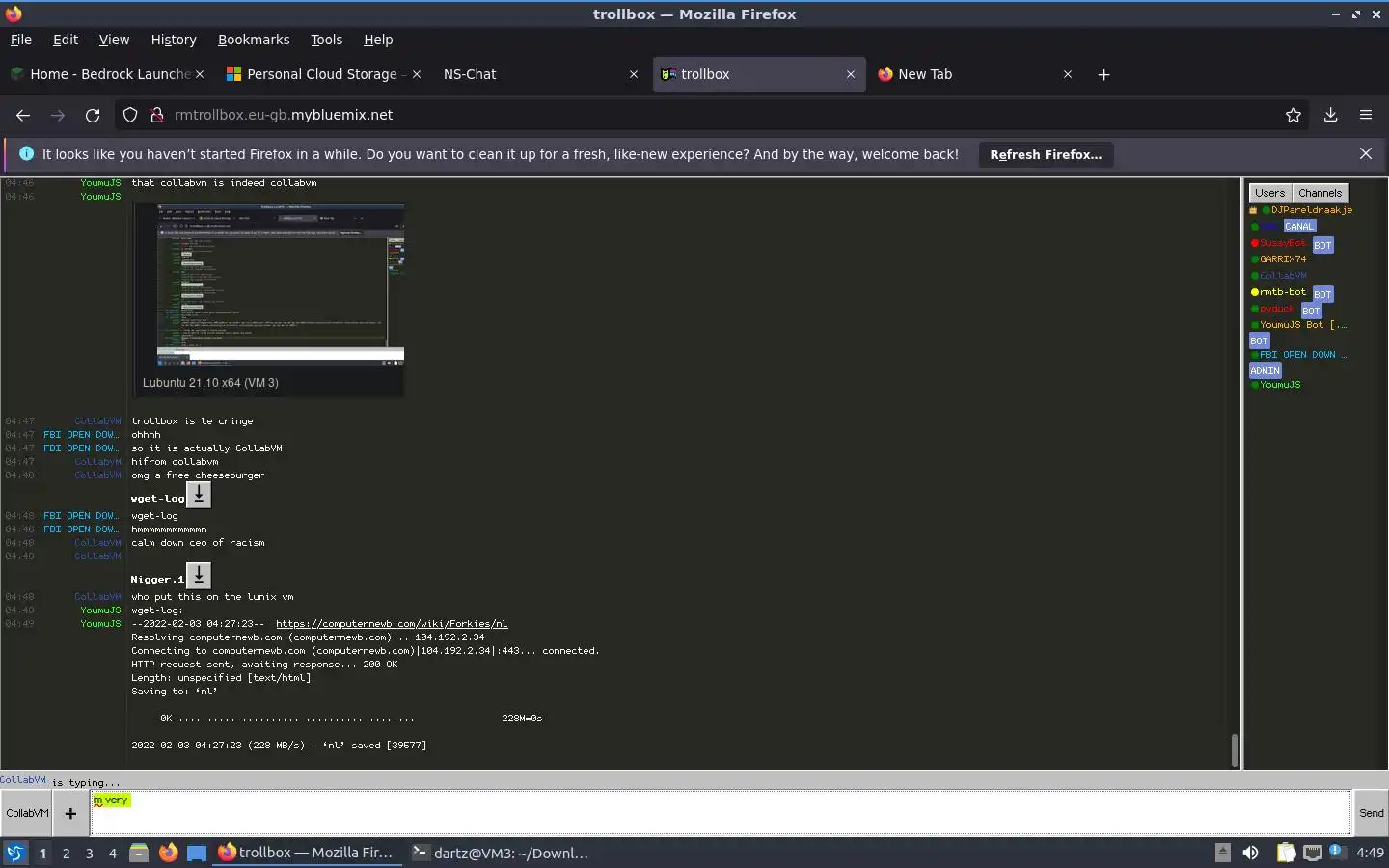The height and width of the screenshot is (868, 1389).
Task: Click the Refresh Firefox… button
Action: coord(1046,154)
